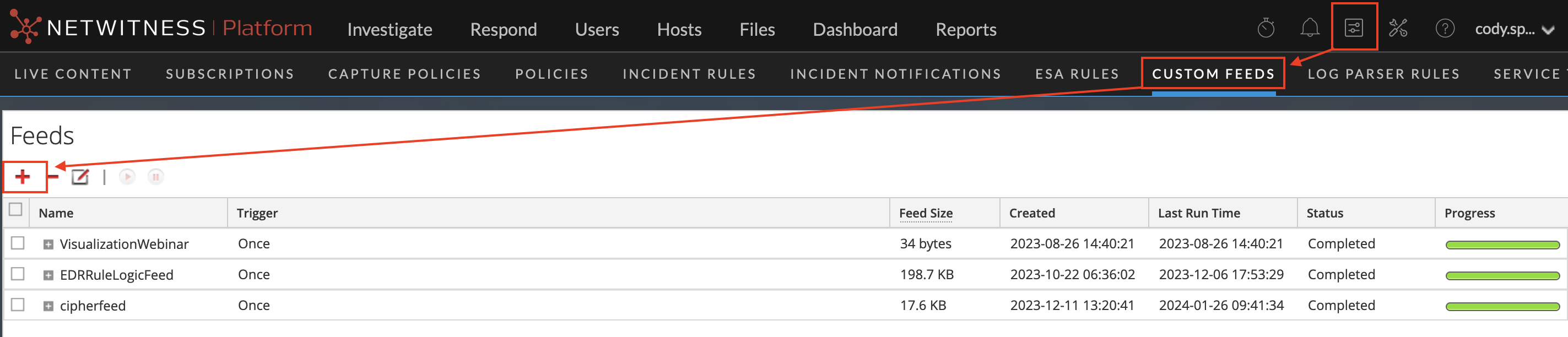
Task: Click the NetWitness Platform logo
Action: pos(161,28)
